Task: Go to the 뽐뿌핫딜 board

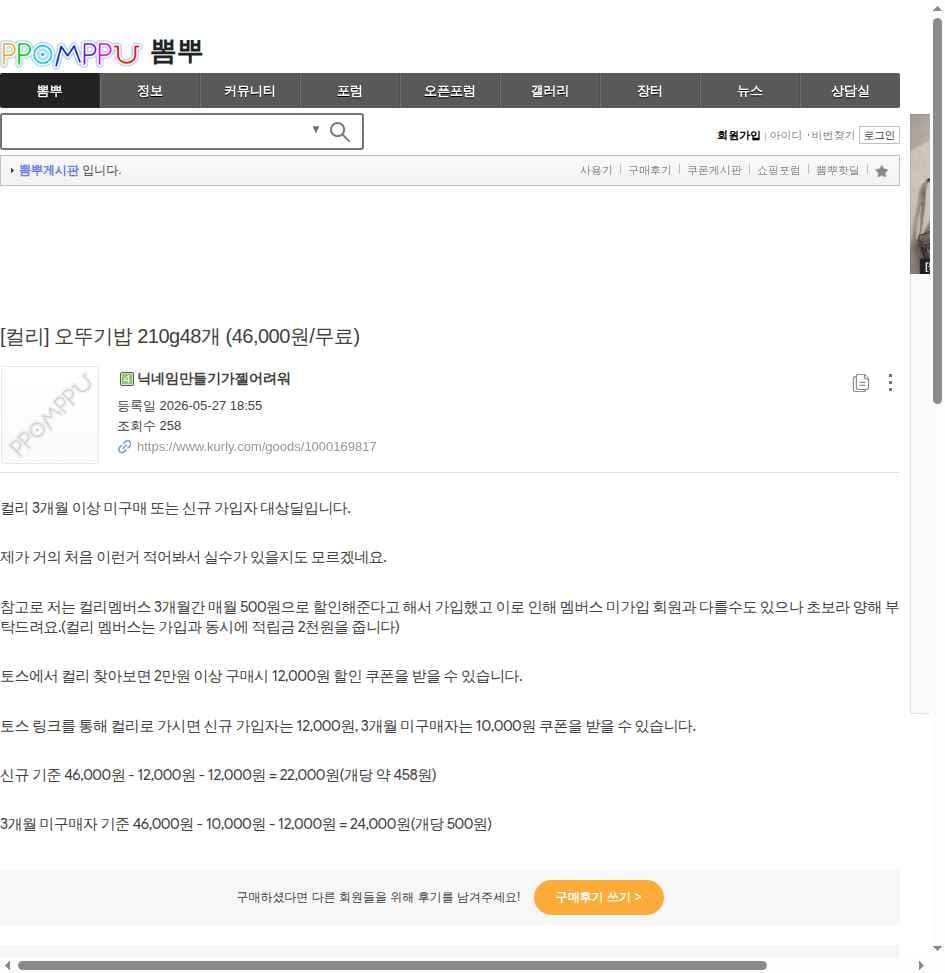Action: pyautogui.click(x=837, y=170)
